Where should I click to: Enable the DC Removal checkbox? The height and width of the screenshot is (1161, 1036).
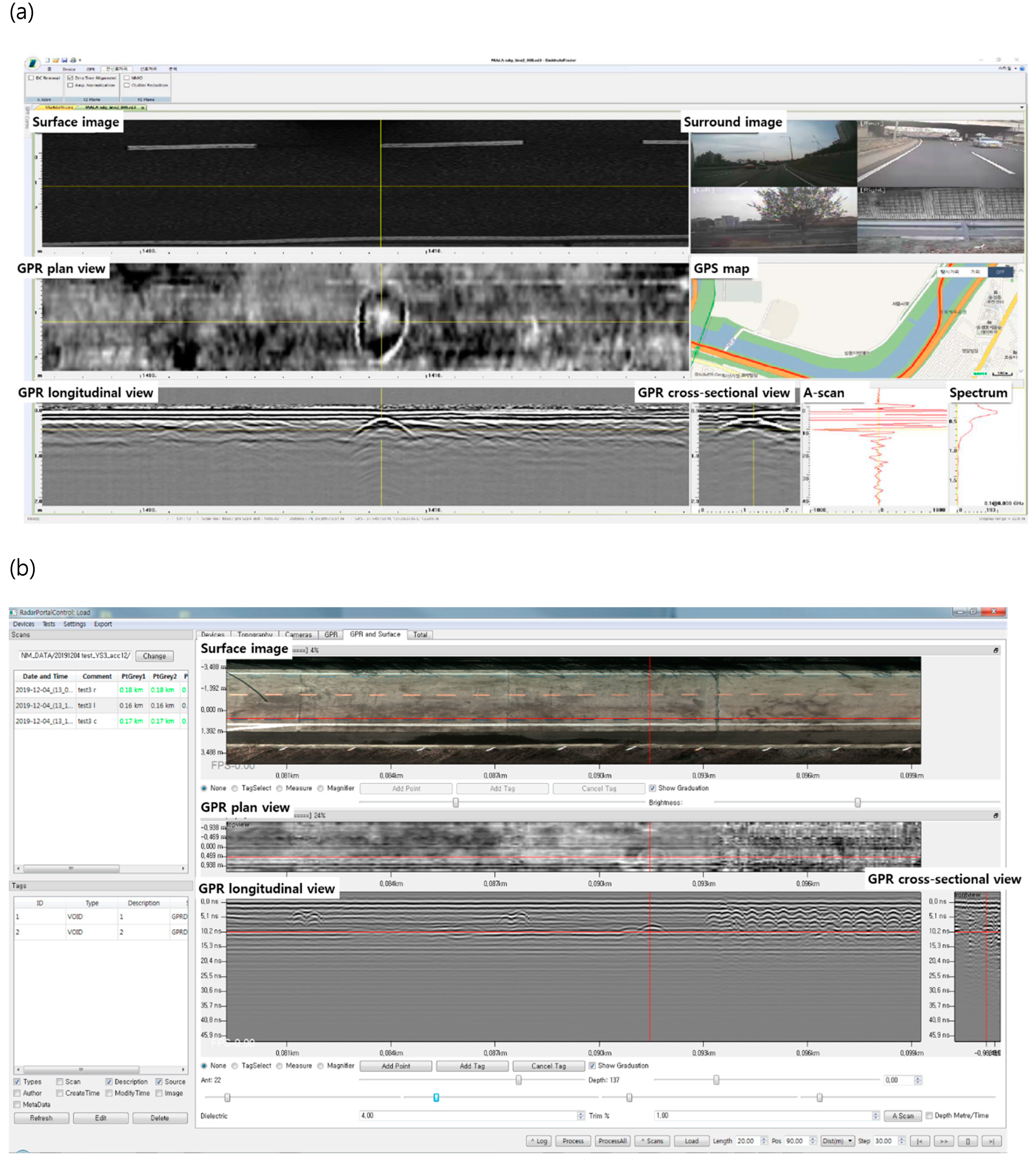pyautogui.click(x=32, y=78)
